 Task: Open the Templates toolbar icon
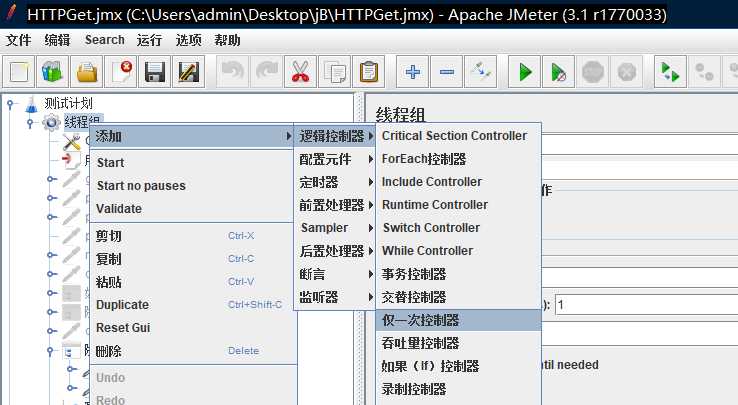tap(53, 72)
